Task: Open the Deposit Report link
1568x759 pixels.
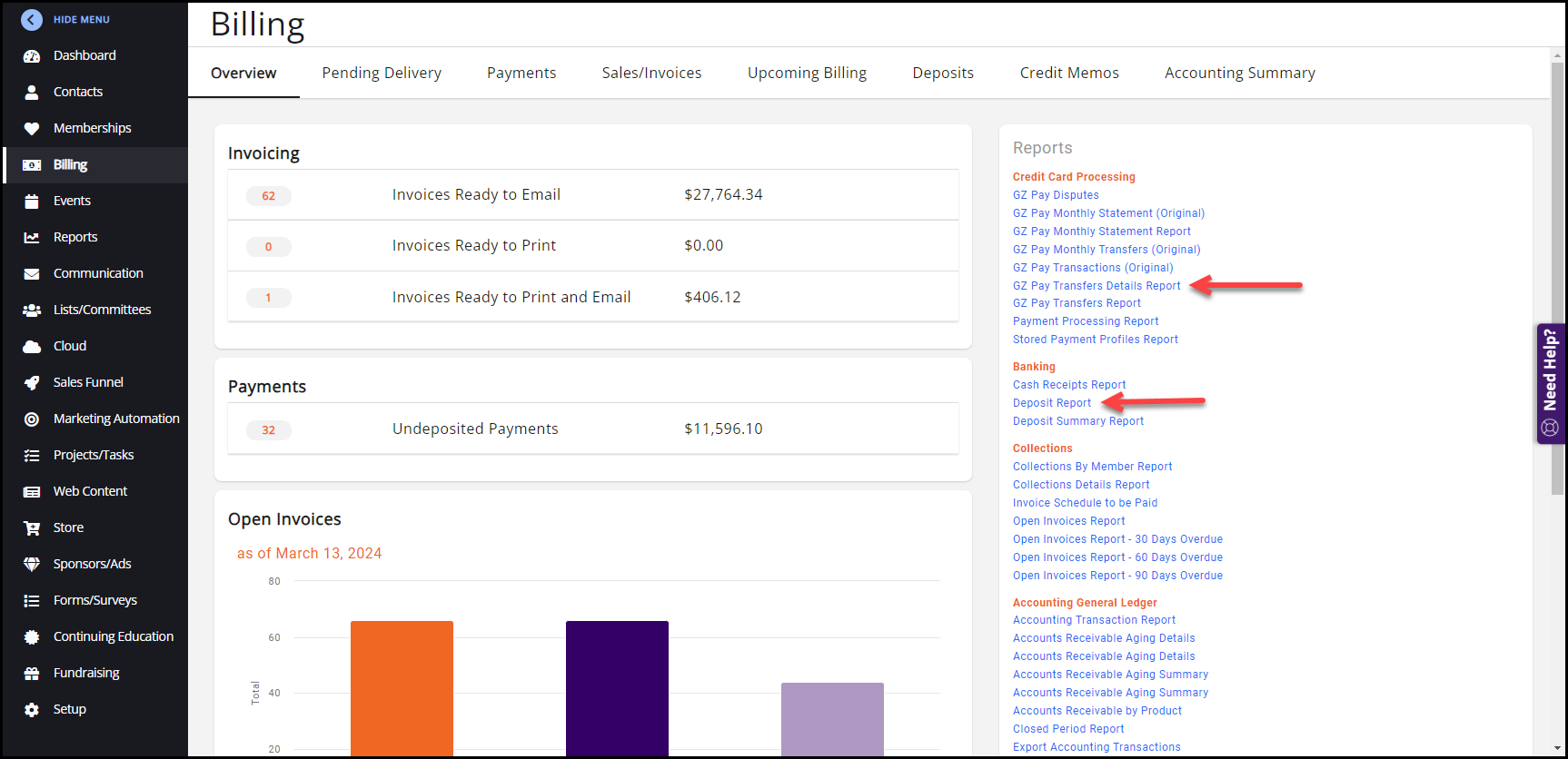Action: (x=1052, y=403)
